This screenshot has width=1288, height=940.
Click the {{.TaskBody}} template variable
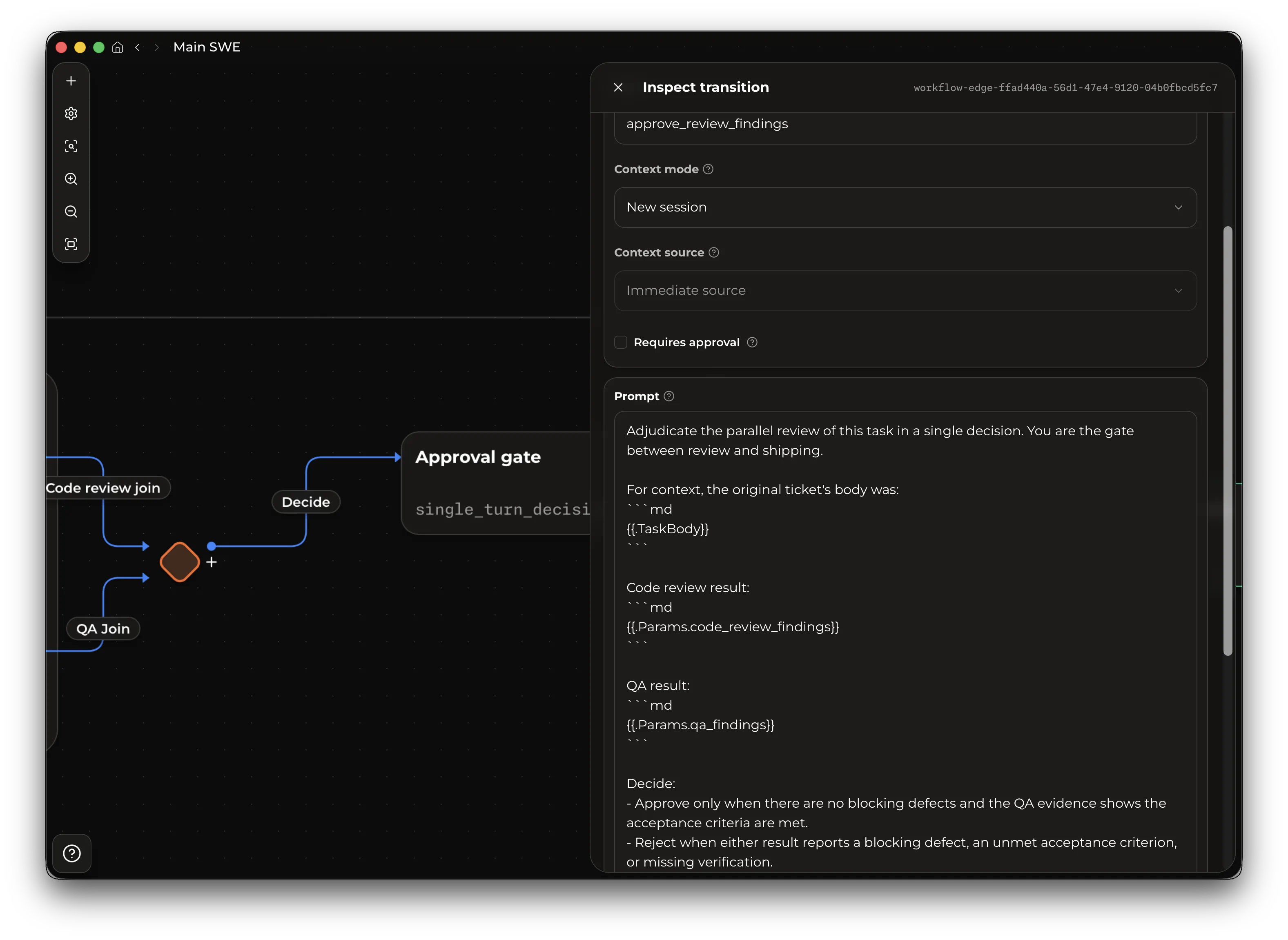click(x=667, y=529)
